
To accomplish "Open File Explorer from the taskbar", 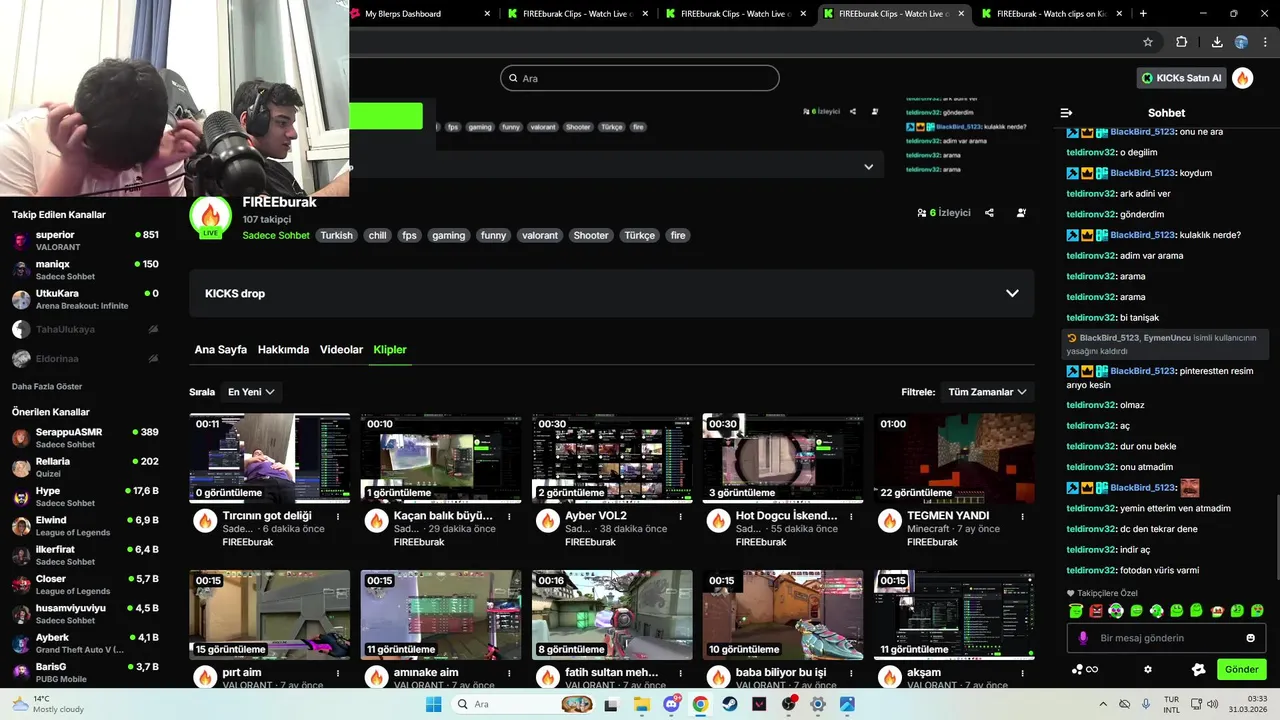I will [x=641, y=704].
